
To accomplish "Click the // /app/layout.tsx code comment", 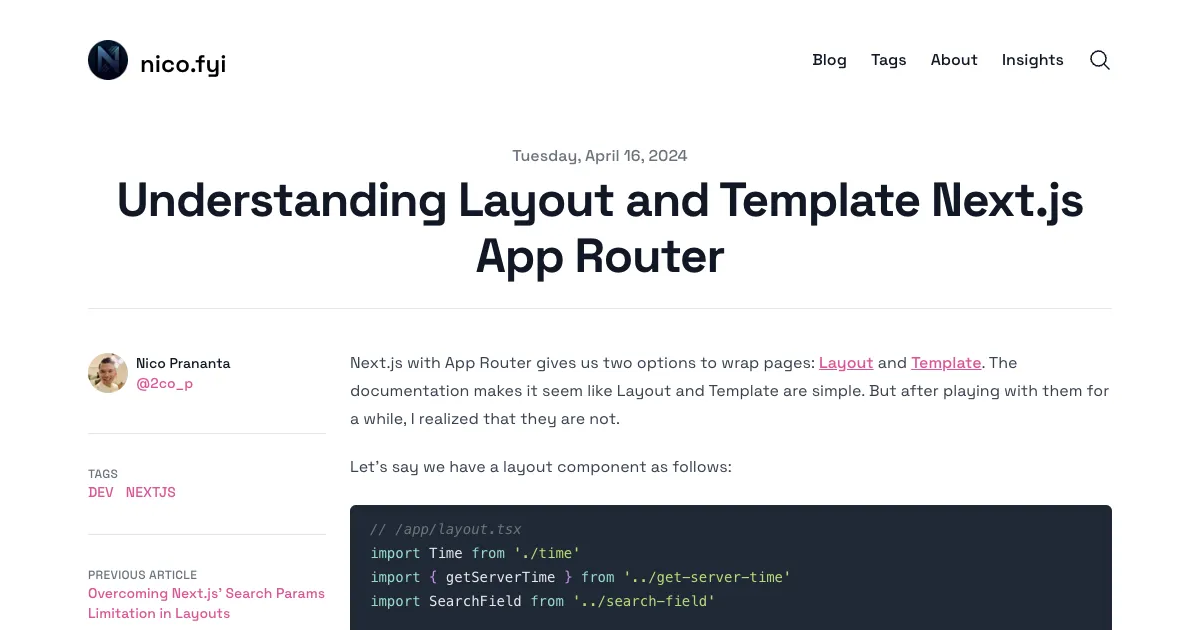I will tap(446, 529).
